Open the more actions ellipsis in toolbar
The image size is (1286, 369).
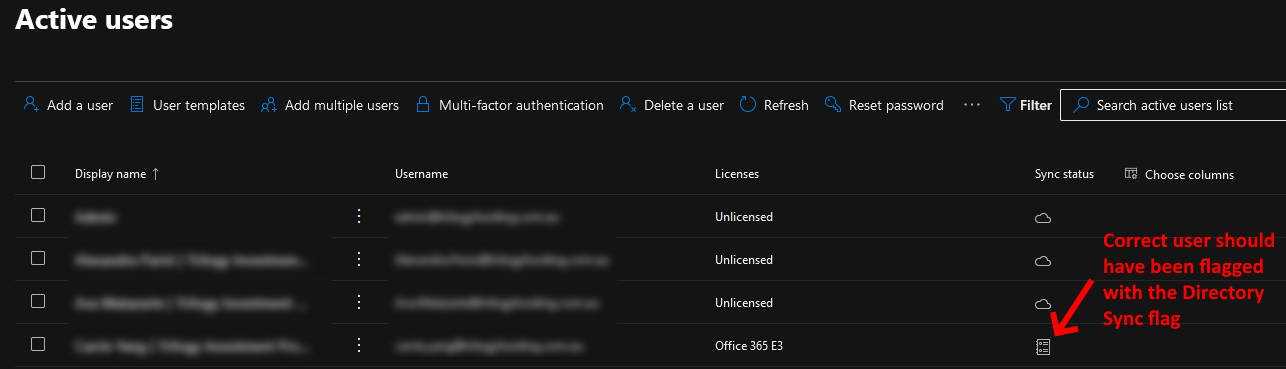click(x=971, y=104)
